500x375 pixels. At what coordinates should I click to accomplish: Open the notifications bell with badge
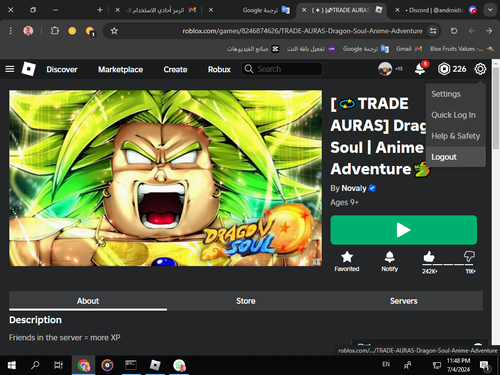coord(420,69)
